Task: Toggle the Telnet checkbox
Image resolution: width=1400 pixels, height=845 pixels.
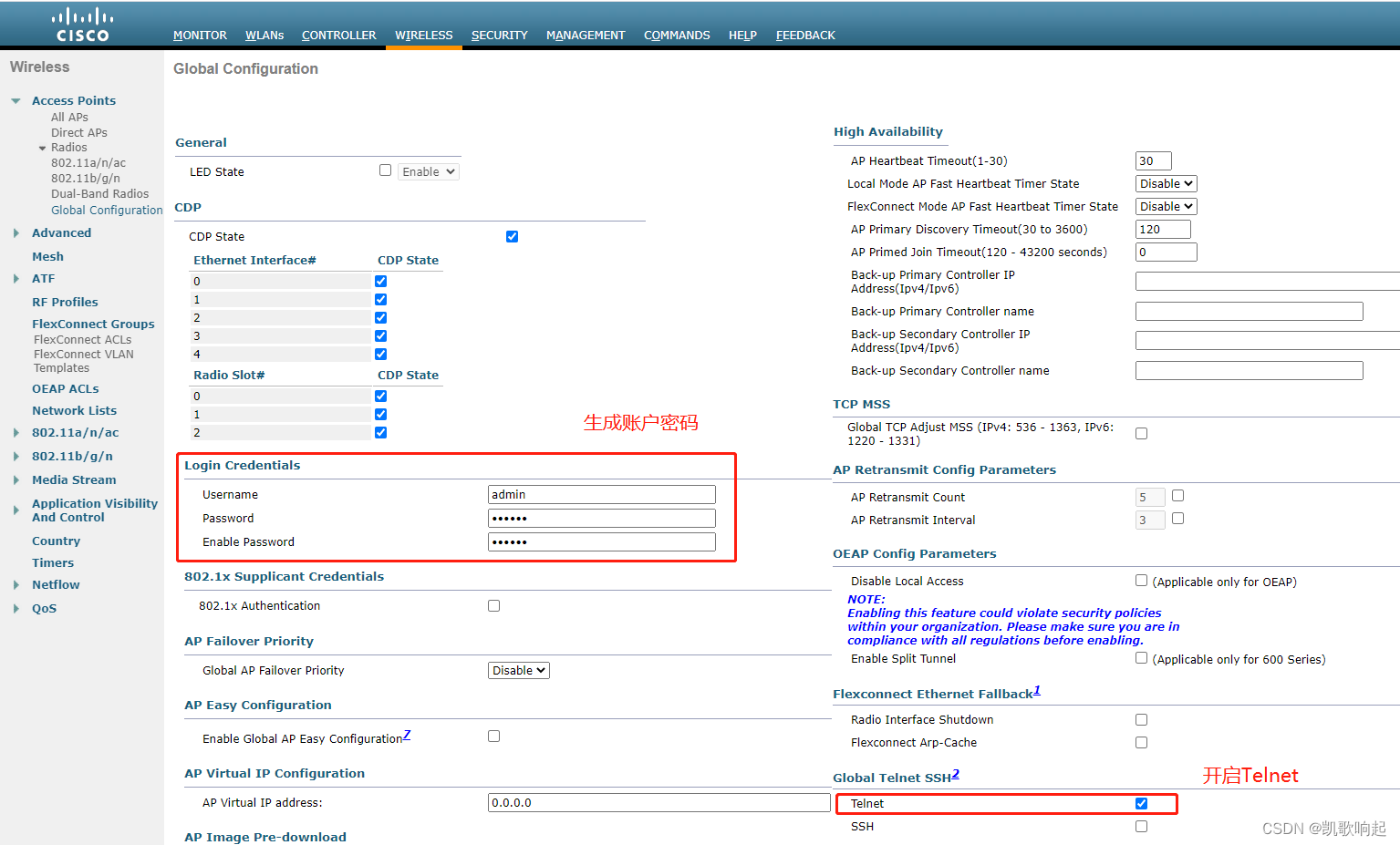Action: pyautogui.click(x=1141, y=804)
